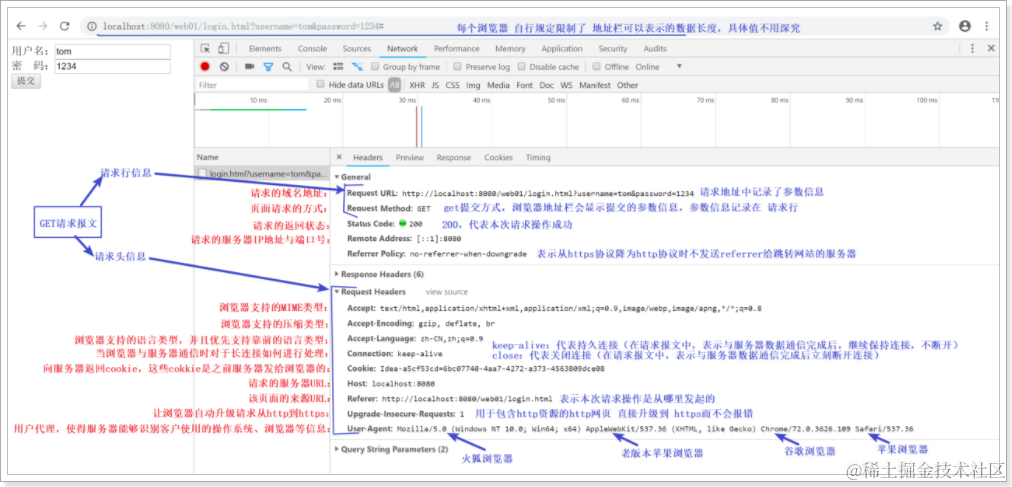Filter requests by Font

525,85
